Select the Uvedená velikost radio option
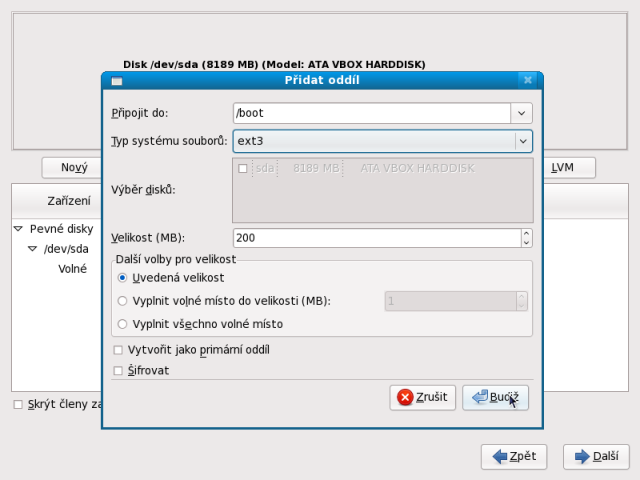 coord(123,277)
